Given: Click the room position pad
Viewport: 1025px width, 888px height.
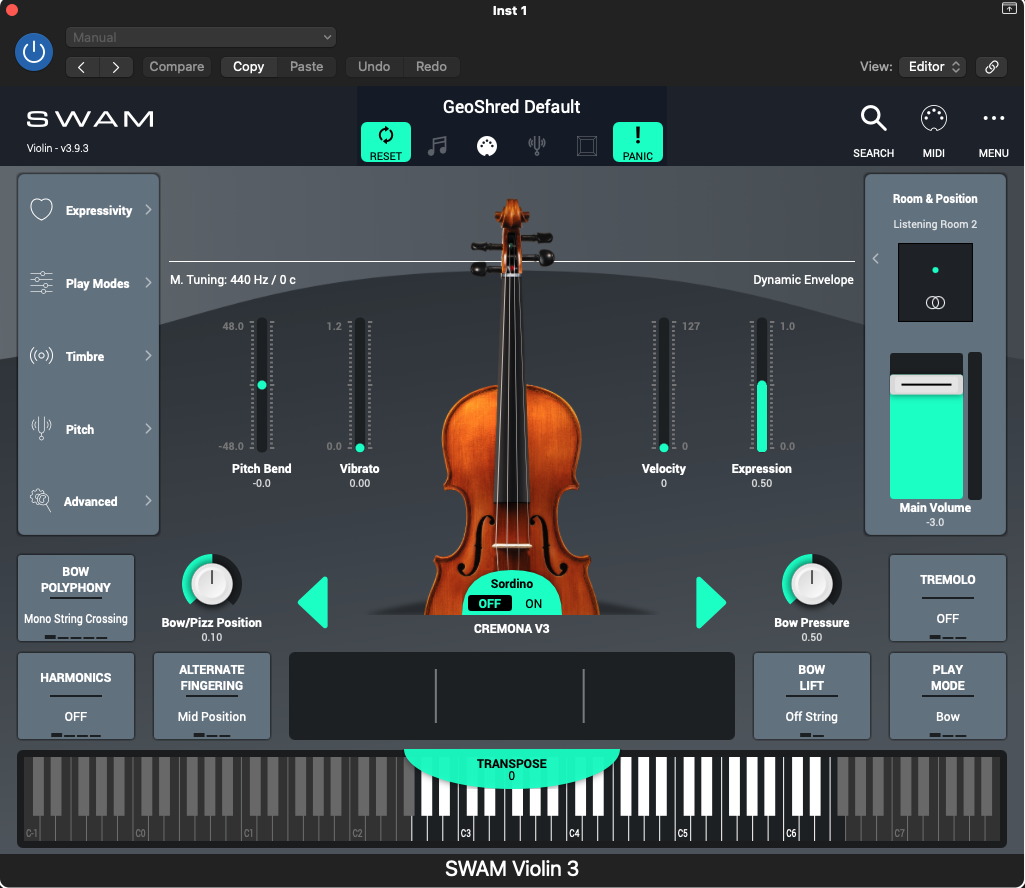Looking at the screenshot, I should coord(935,282).
